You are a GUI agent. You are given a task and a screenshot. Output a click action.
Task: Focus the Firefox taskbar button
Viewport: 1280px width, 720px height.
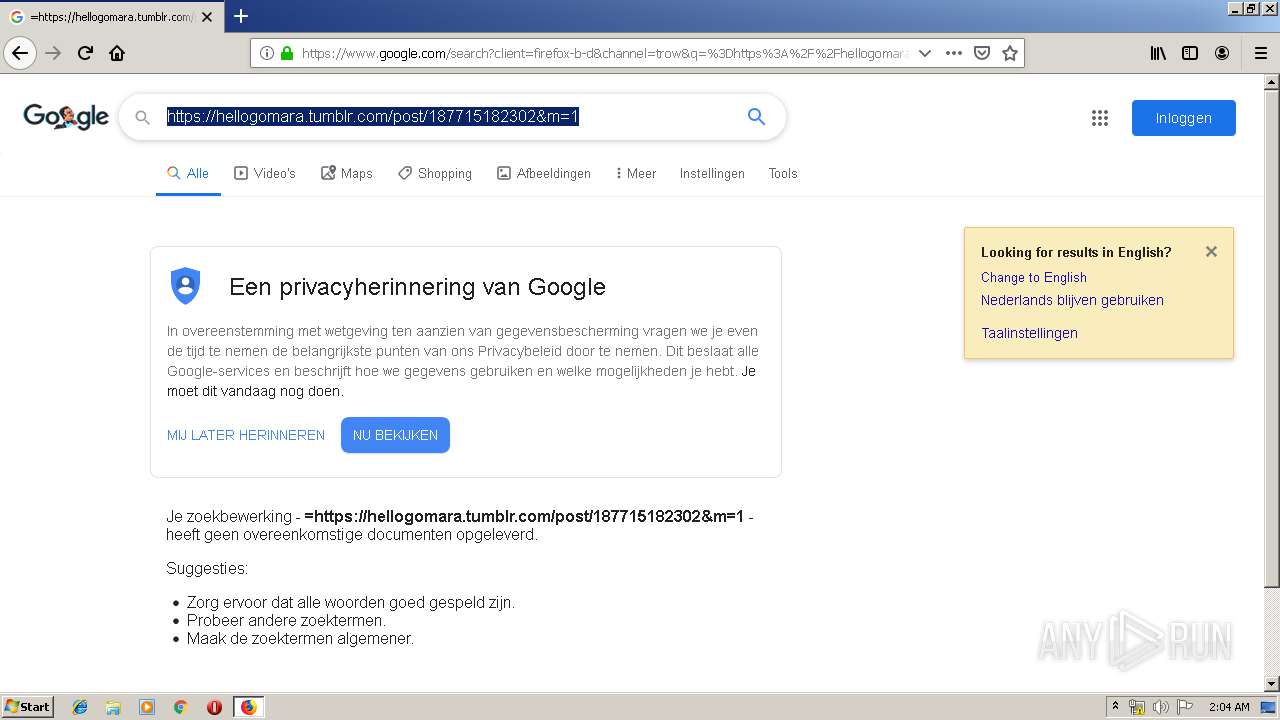tap(248, 707)
